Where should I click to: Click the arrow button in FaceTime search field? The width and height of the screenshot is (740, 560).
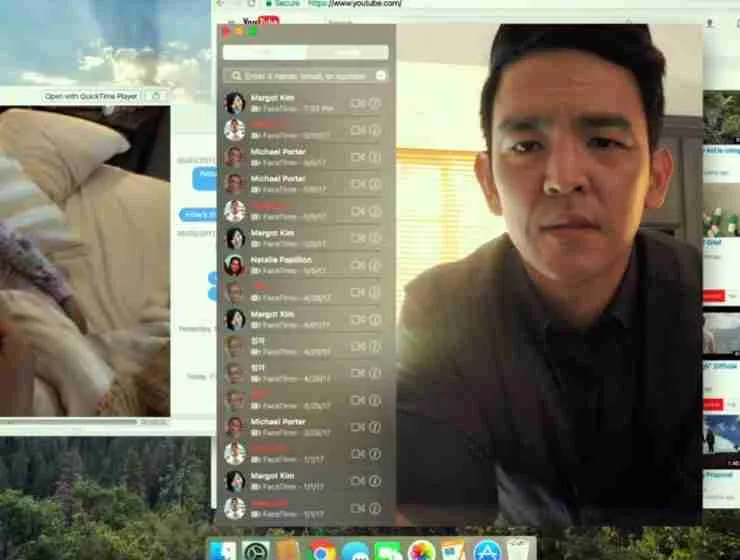click(x=380, y=76)
